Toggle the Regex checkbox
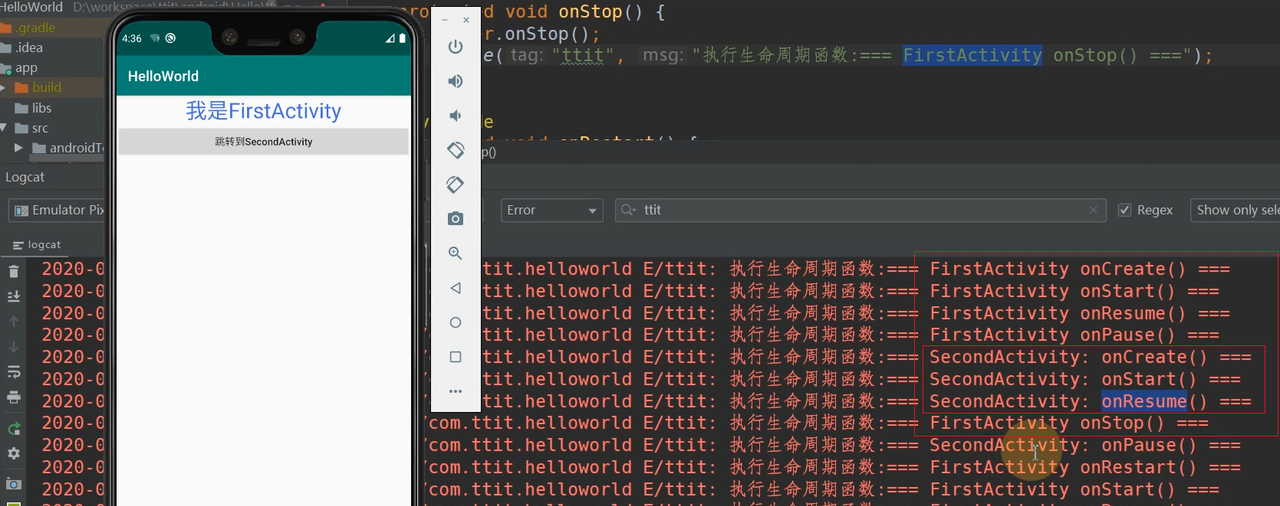Image resolution: width=1280 pixels, height=506 pixels. (x=1125, y=210)
